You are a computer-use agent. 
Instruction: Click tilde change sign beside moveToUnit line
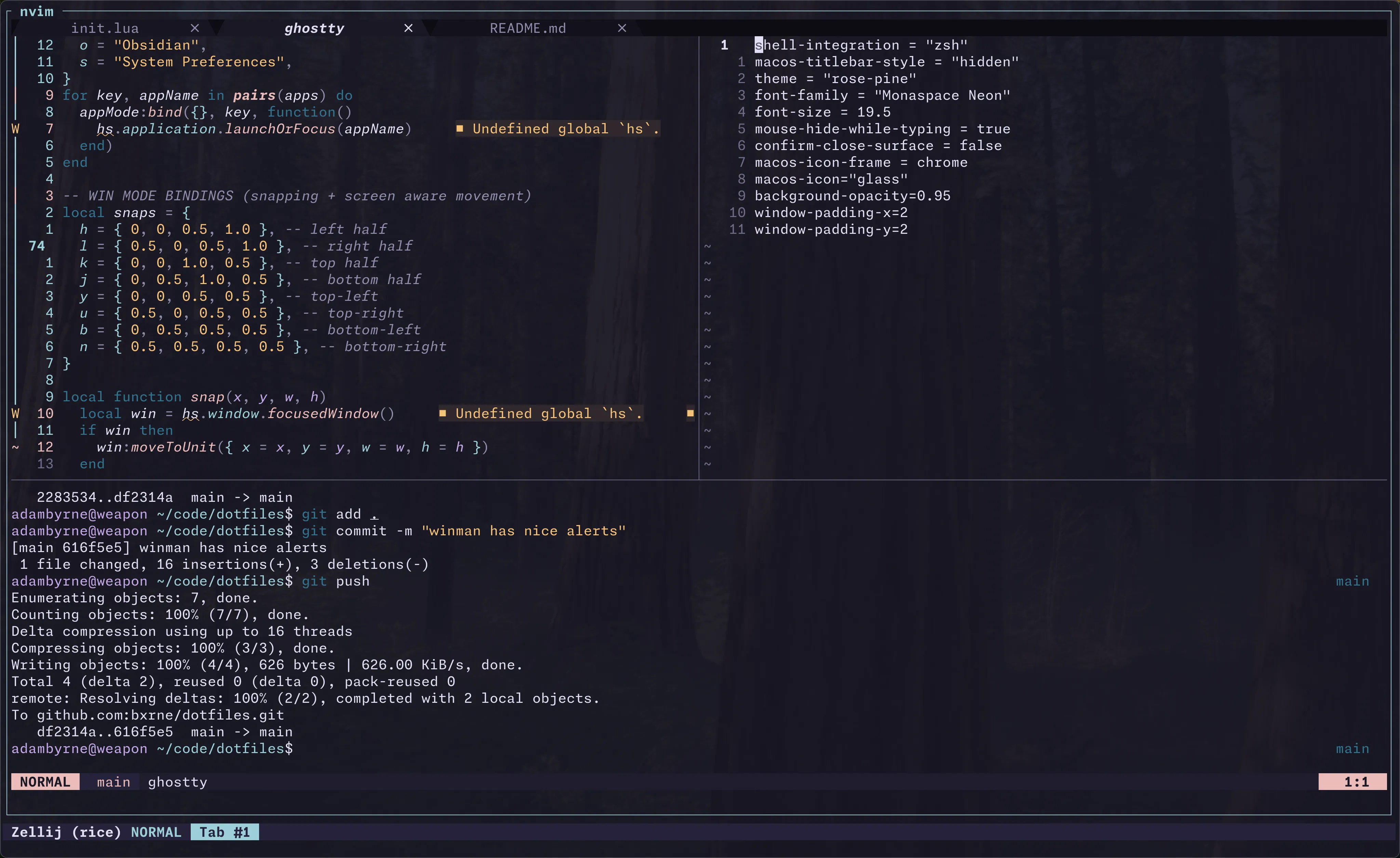(x=15, y=447)
